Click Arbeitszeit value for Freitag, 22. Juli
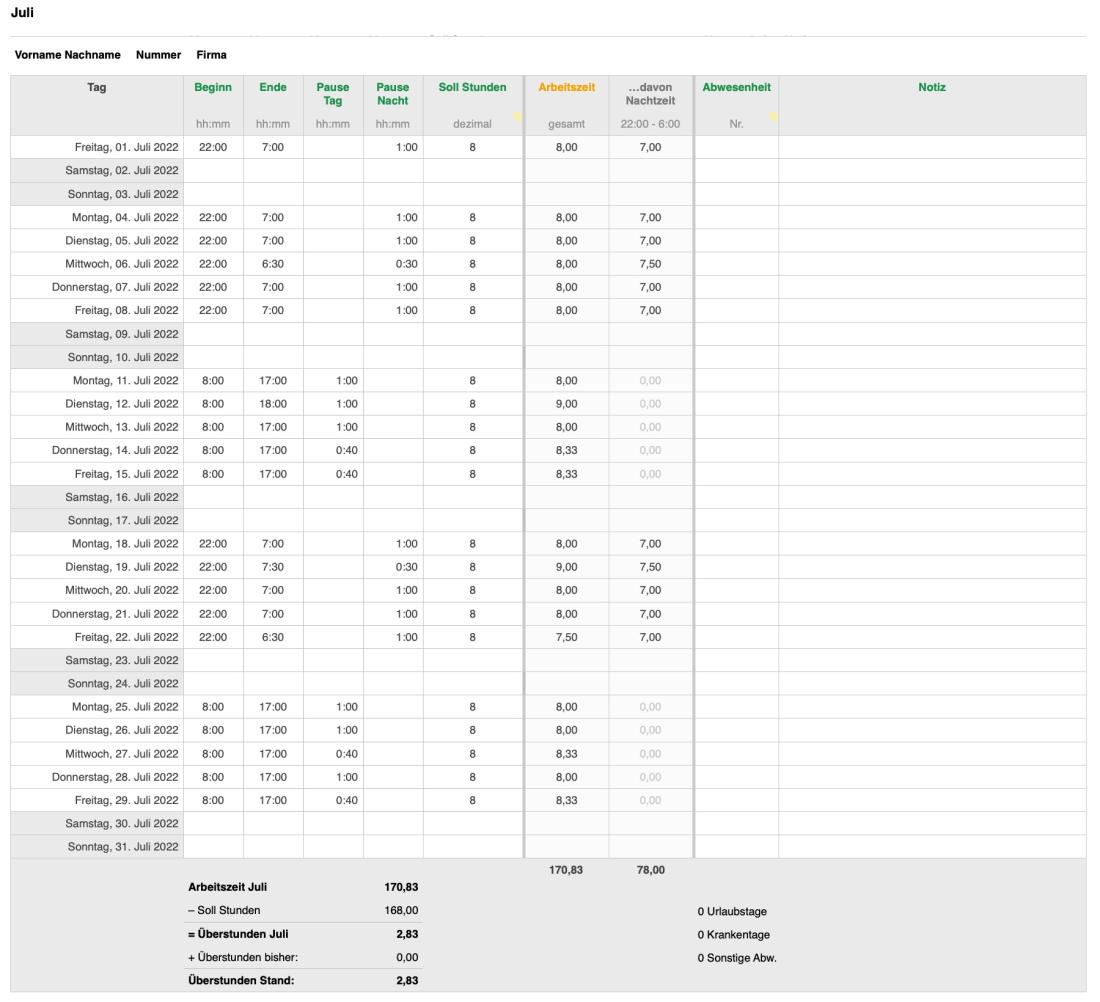This screenshot has height=1002, width=1100. [566, 637]
